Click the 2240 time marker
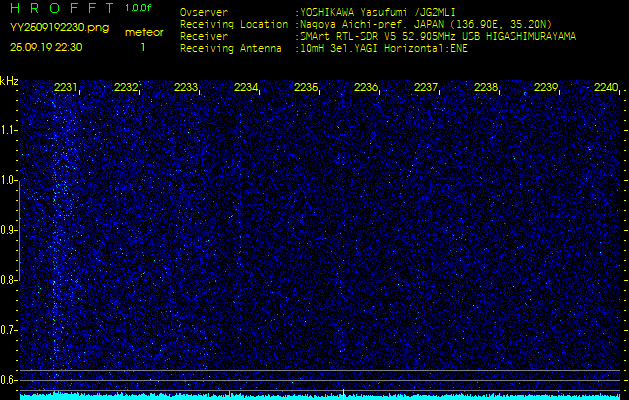The width and height of the screenshot is (629, 400). click(606, 88)
